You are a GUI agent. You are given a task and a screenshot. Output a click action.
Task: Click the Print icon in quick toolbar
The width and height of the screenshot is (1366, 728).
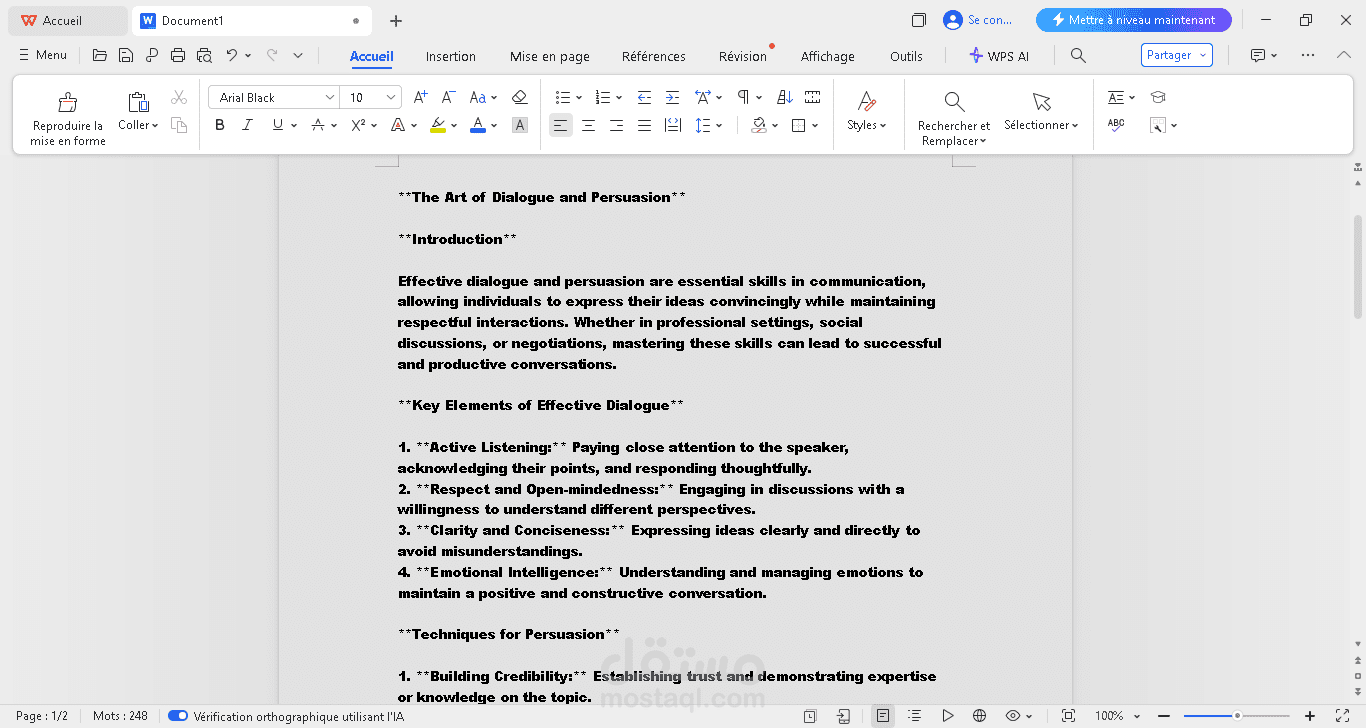point(178,56)
